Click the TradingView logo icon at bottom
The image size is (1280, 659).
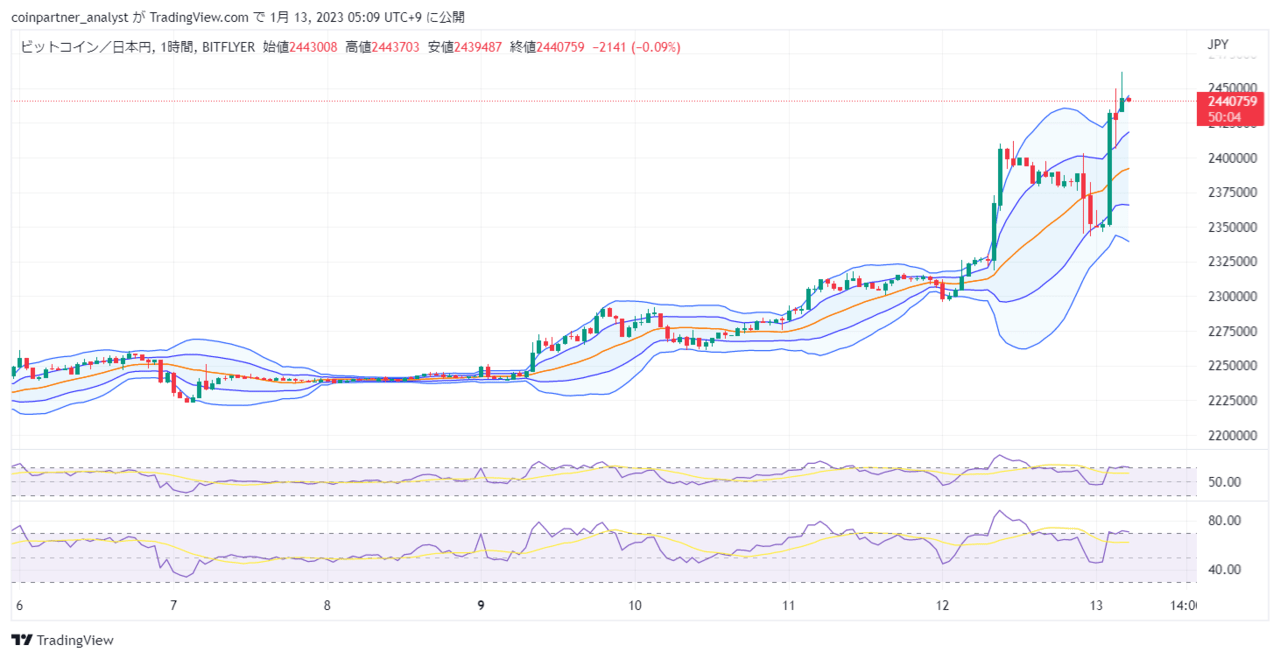(x=21, y=640)
